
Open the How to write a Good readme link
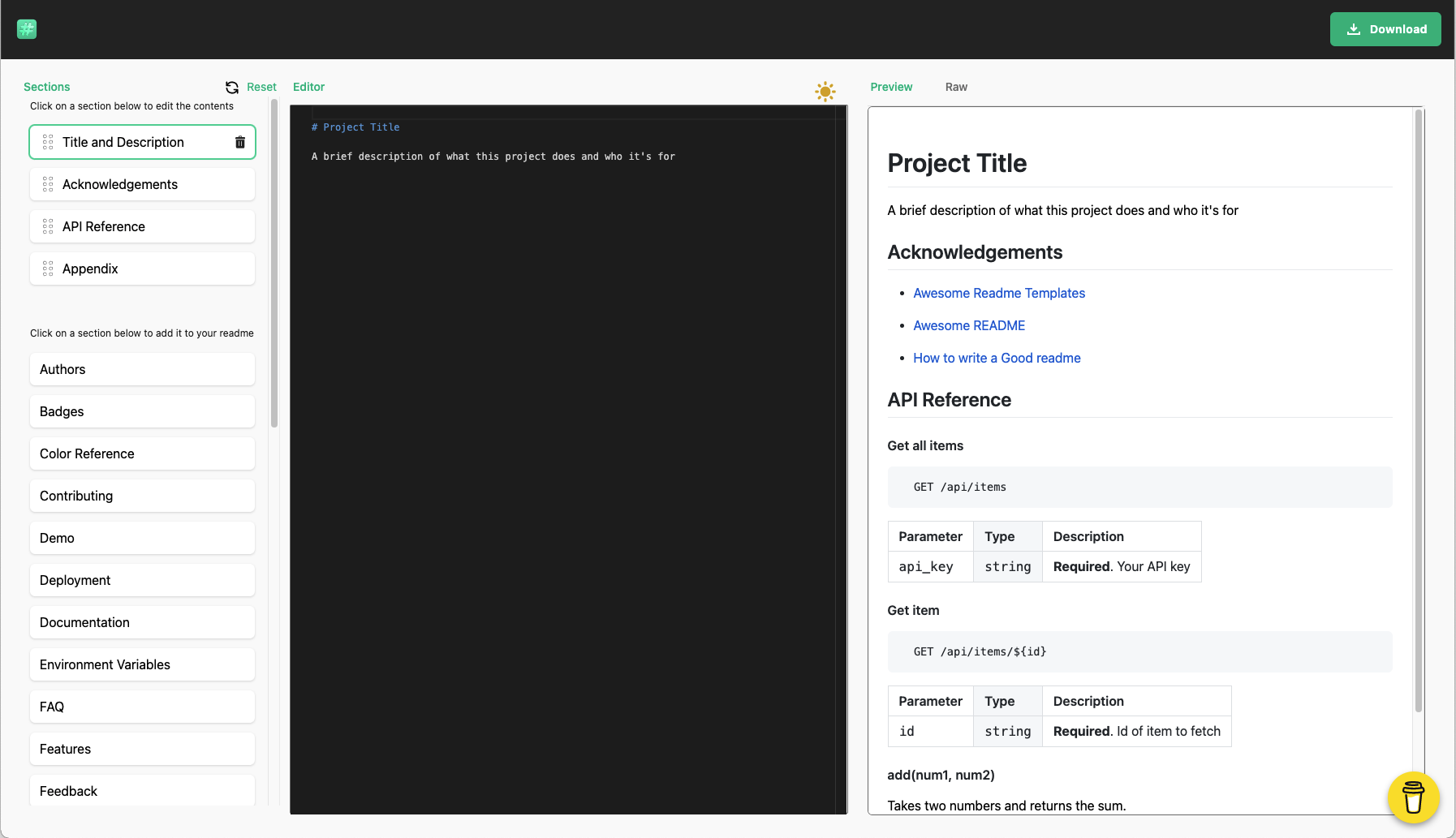[997, 358]
